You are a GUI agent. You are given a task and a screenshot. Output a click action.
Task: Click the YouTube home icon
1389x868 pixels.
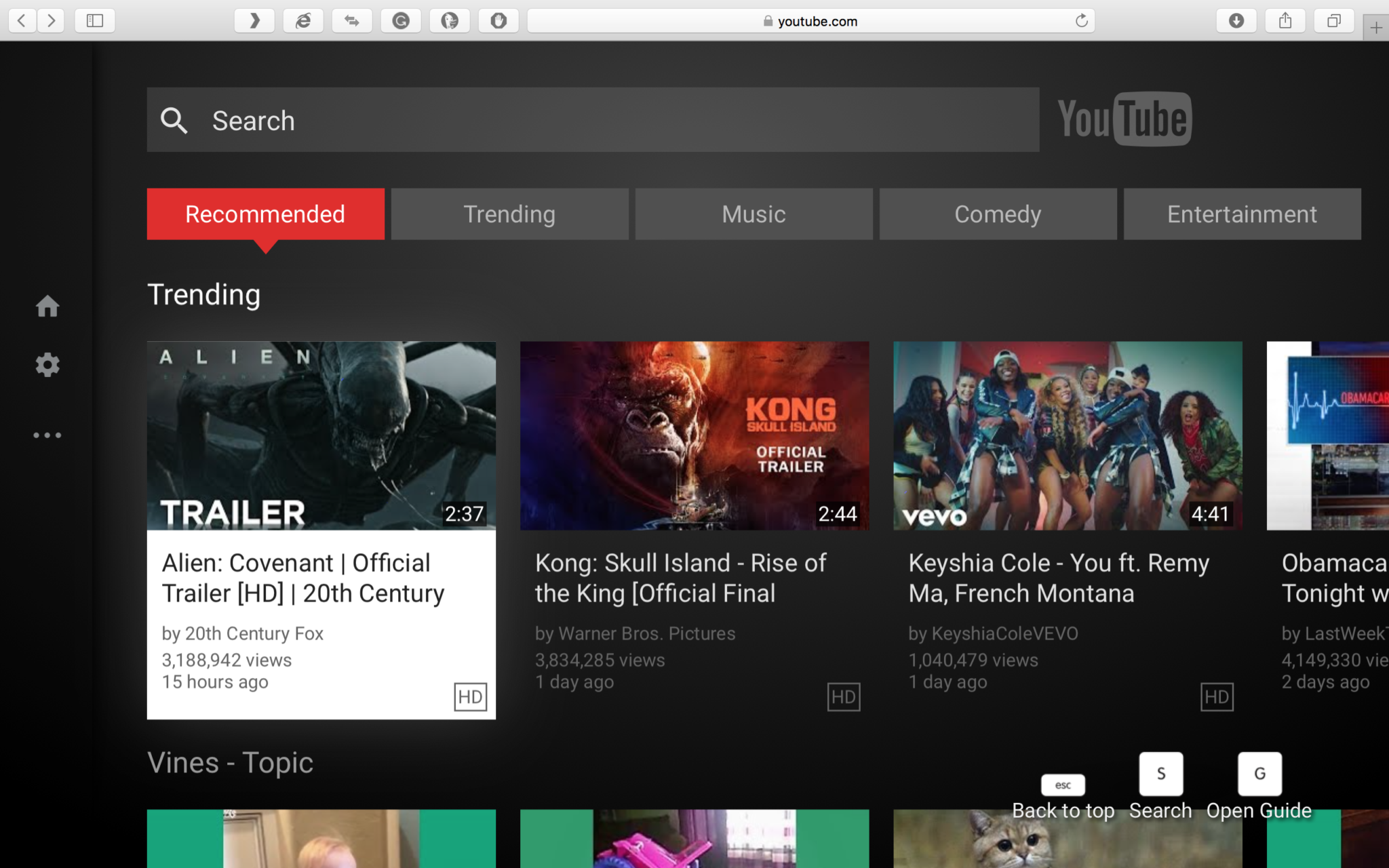tap(47, 306)
